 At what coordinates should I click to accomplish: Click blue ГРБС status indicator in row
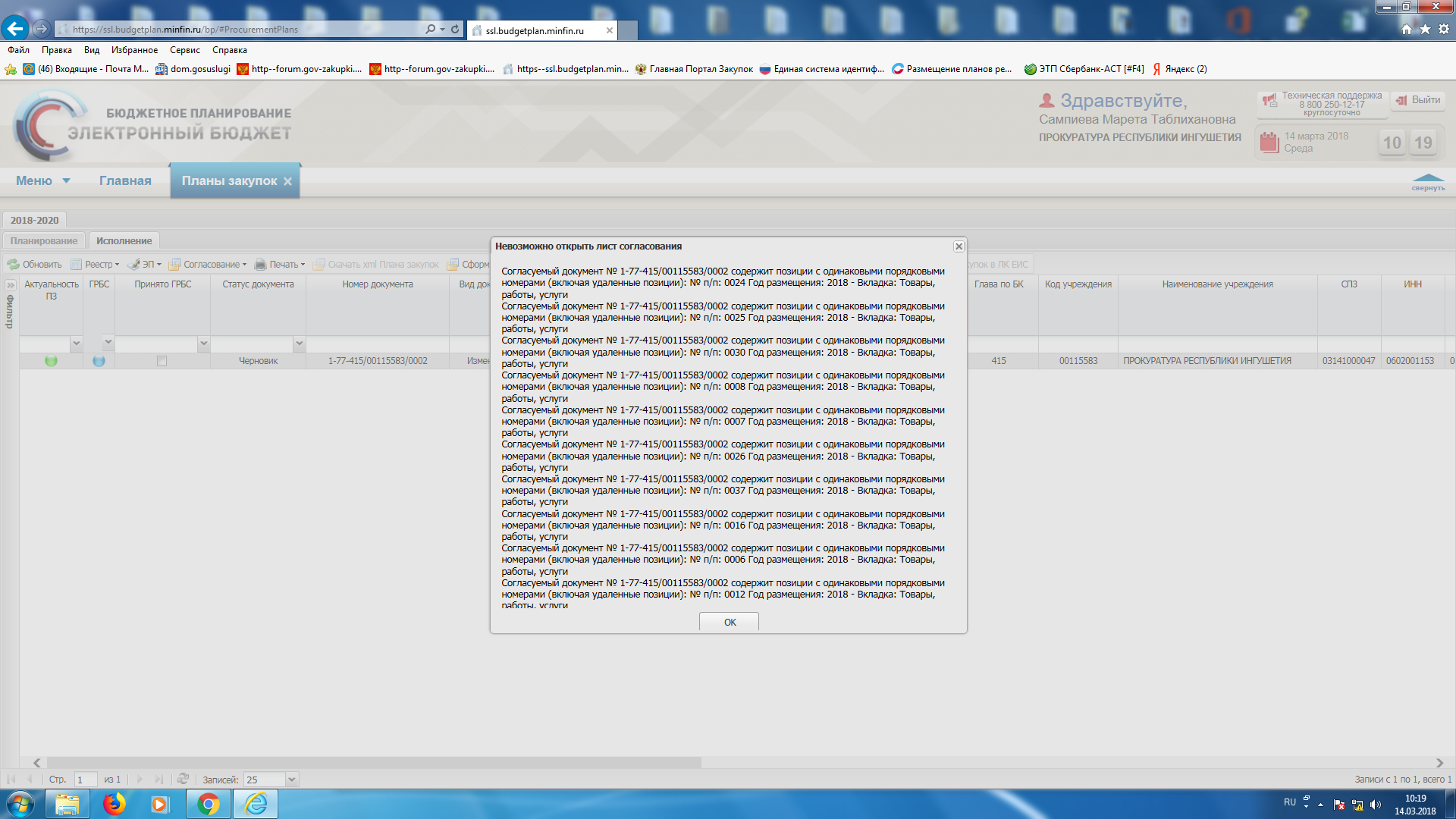pos(99,361)
